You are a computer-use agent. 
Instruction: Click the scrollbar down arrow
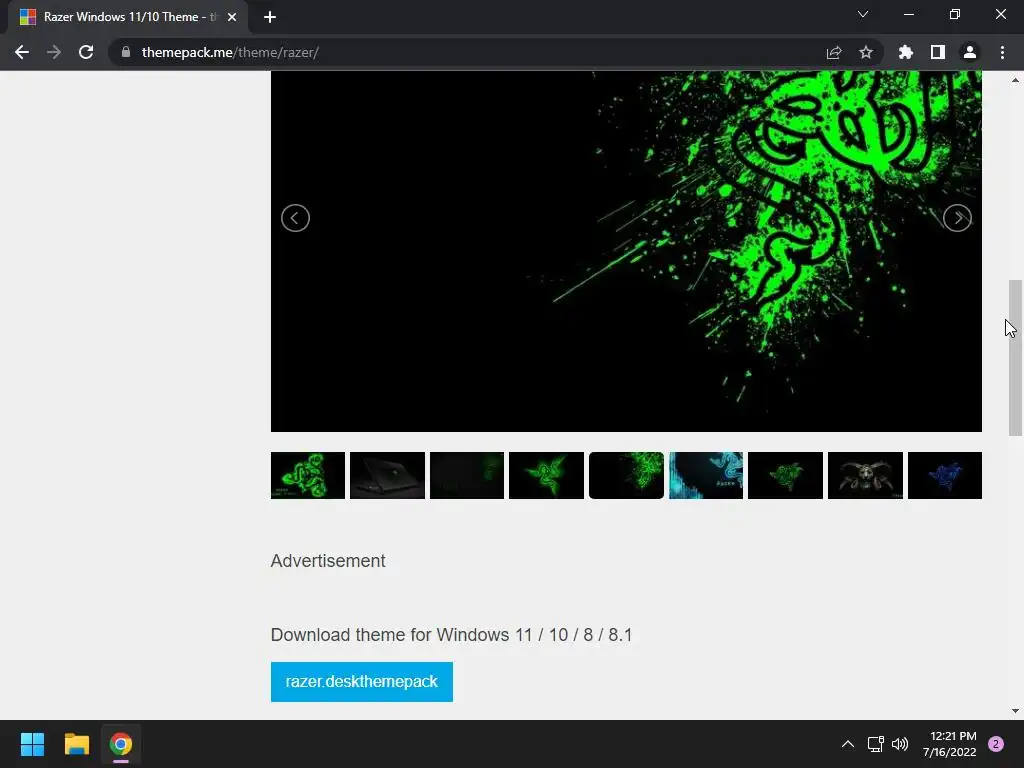pyautogui.click(x=1015, y=711)
